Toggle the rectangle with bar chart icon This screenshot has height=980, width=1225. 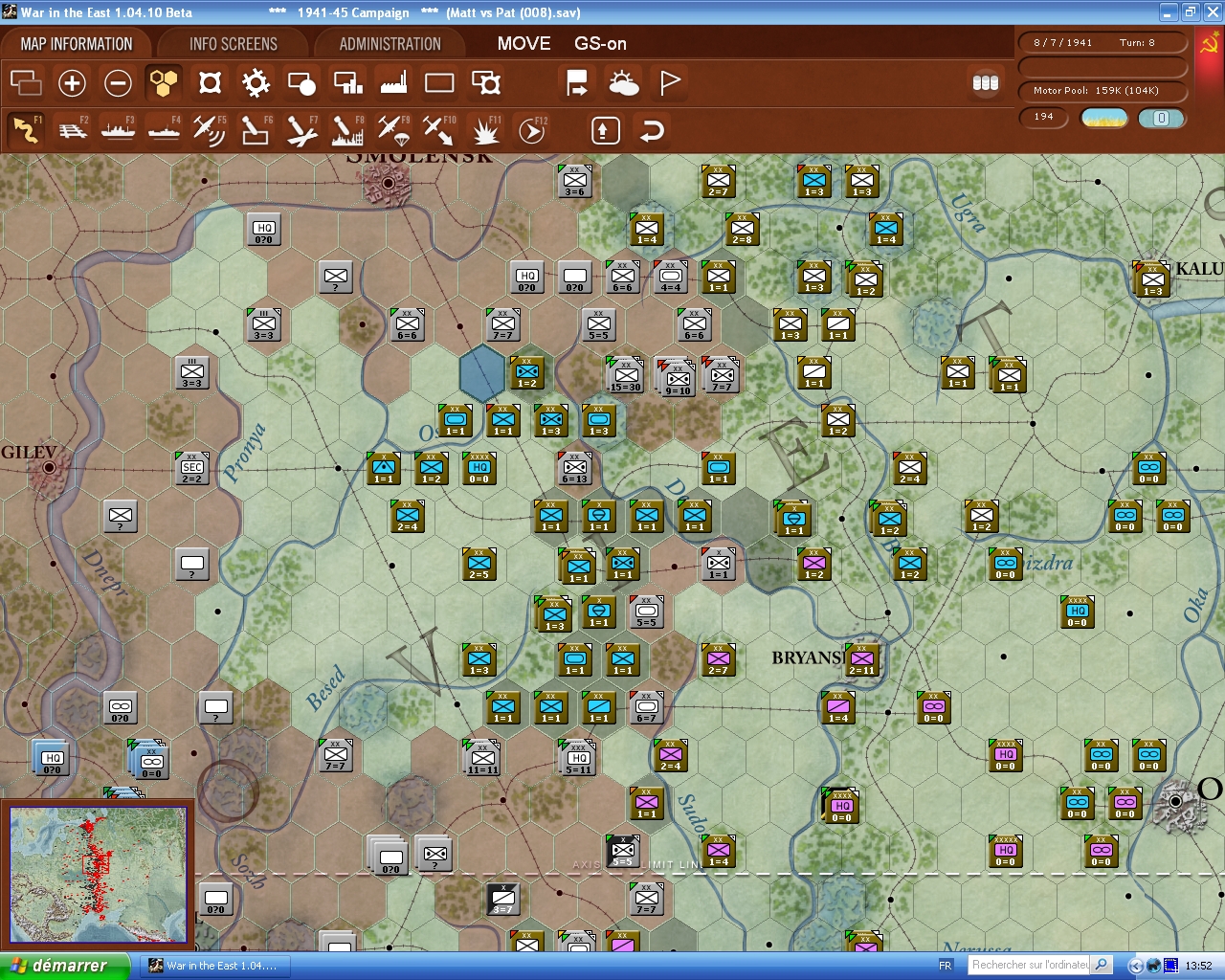point(347,83)
